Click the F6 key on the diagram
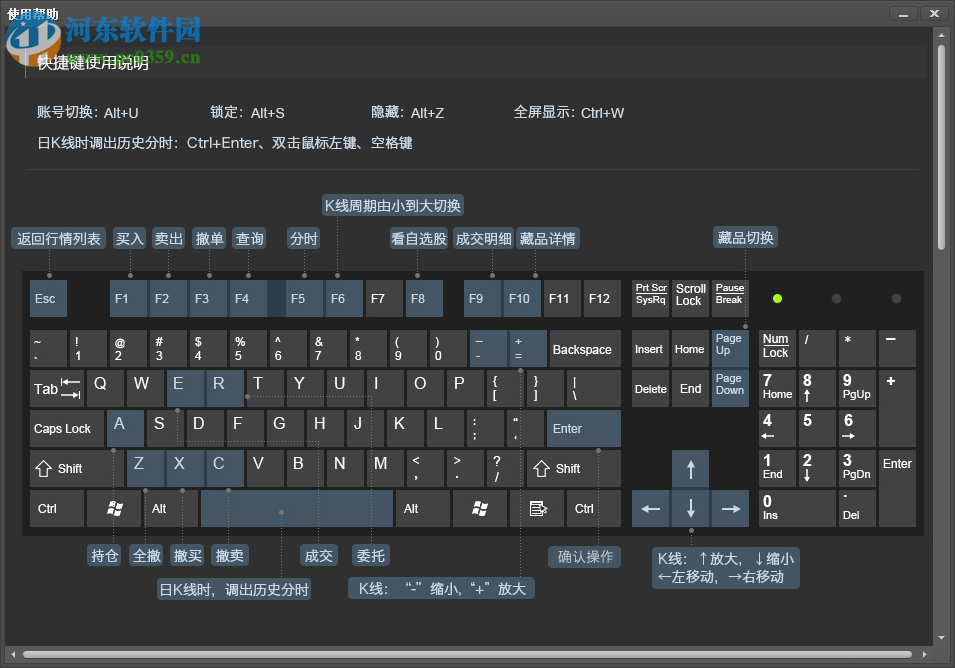The width and height of the screenshot is (955, 668). tap(344, 298)
